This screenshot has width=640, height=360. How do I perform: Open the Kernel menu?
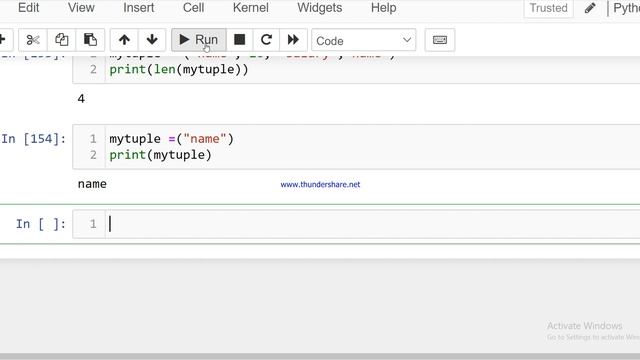[251, 8]
